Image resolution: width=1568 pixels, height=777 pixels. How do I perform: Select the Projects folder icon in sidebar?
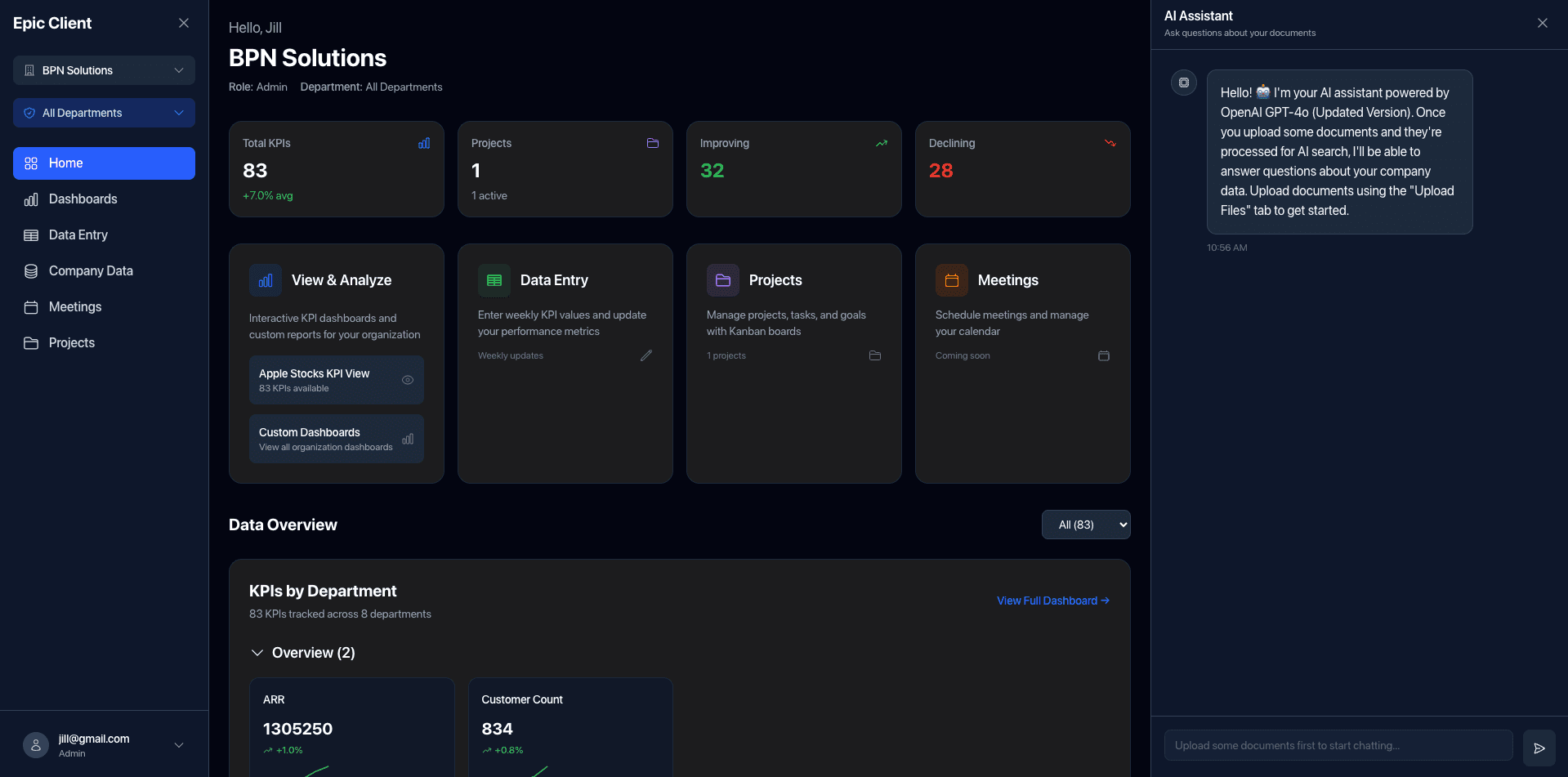[x=30, y=342]
